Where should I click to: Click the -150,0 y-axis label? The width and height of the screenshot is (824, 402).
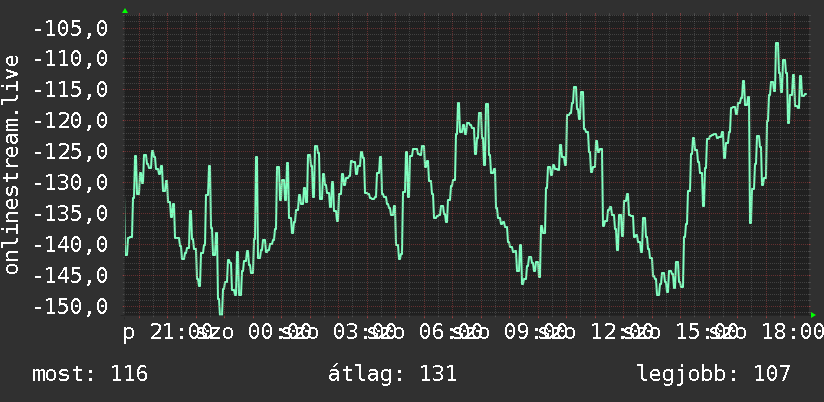click(70, 306)
